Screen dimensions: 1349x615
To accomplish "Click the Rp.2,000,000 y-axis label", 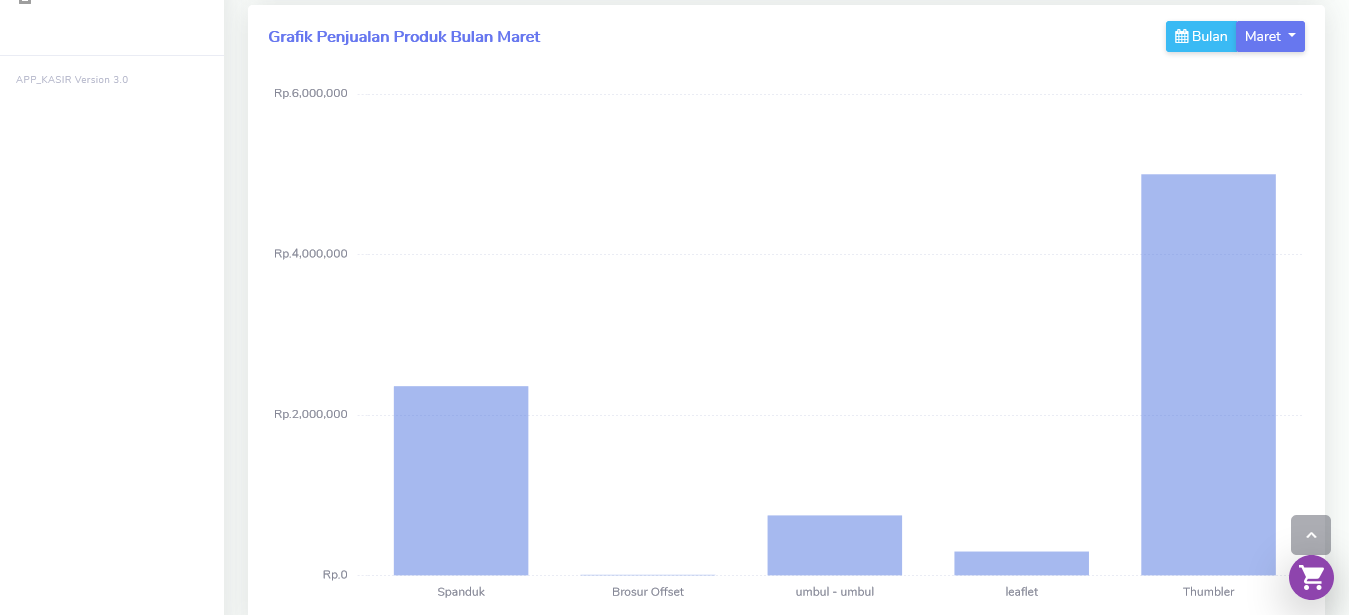I will pos(311,415).
